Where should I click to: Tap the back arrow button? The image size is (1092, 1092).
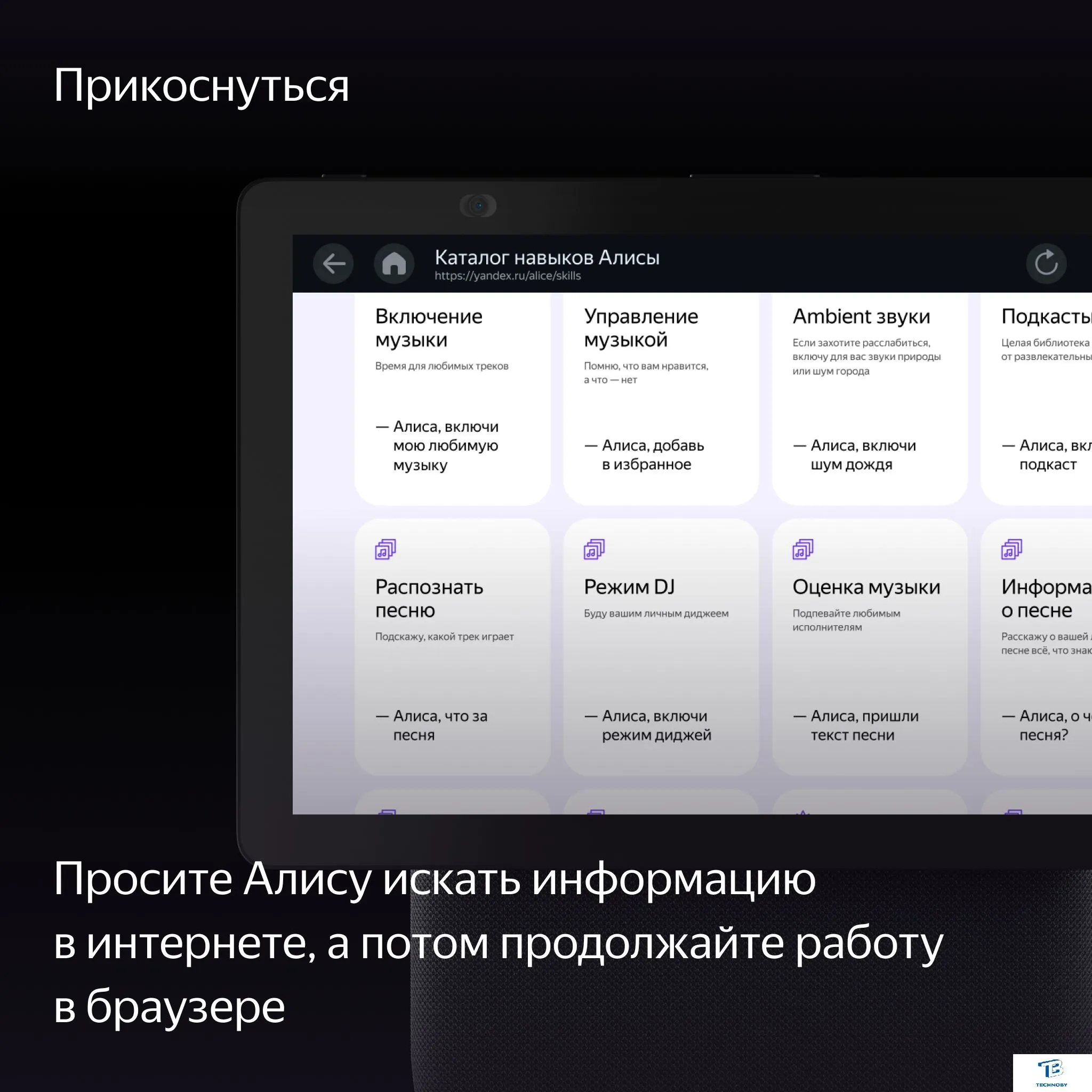[x=333, y=263]
